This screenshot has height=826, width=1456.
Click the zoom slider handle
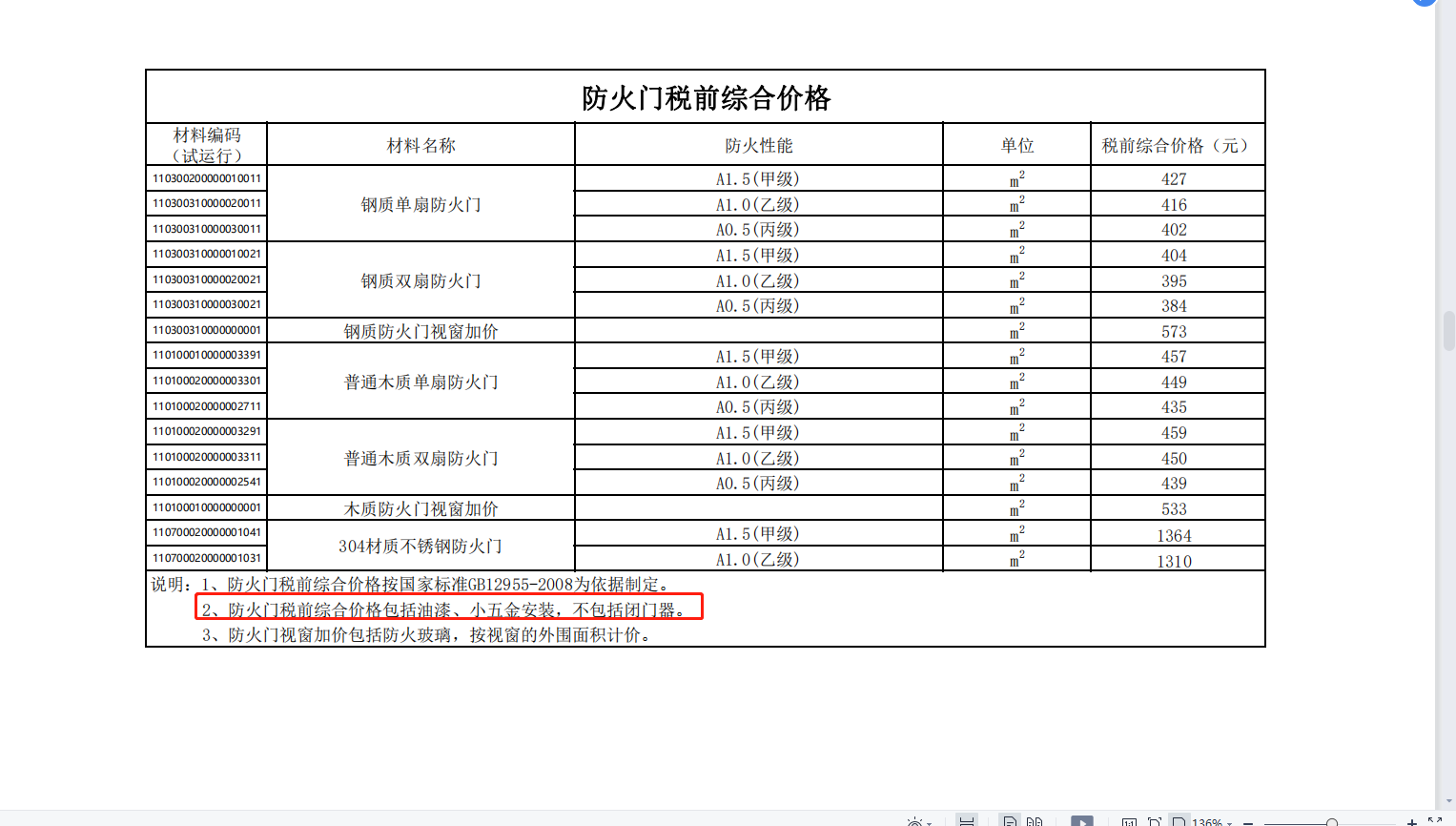point(1331,822)
